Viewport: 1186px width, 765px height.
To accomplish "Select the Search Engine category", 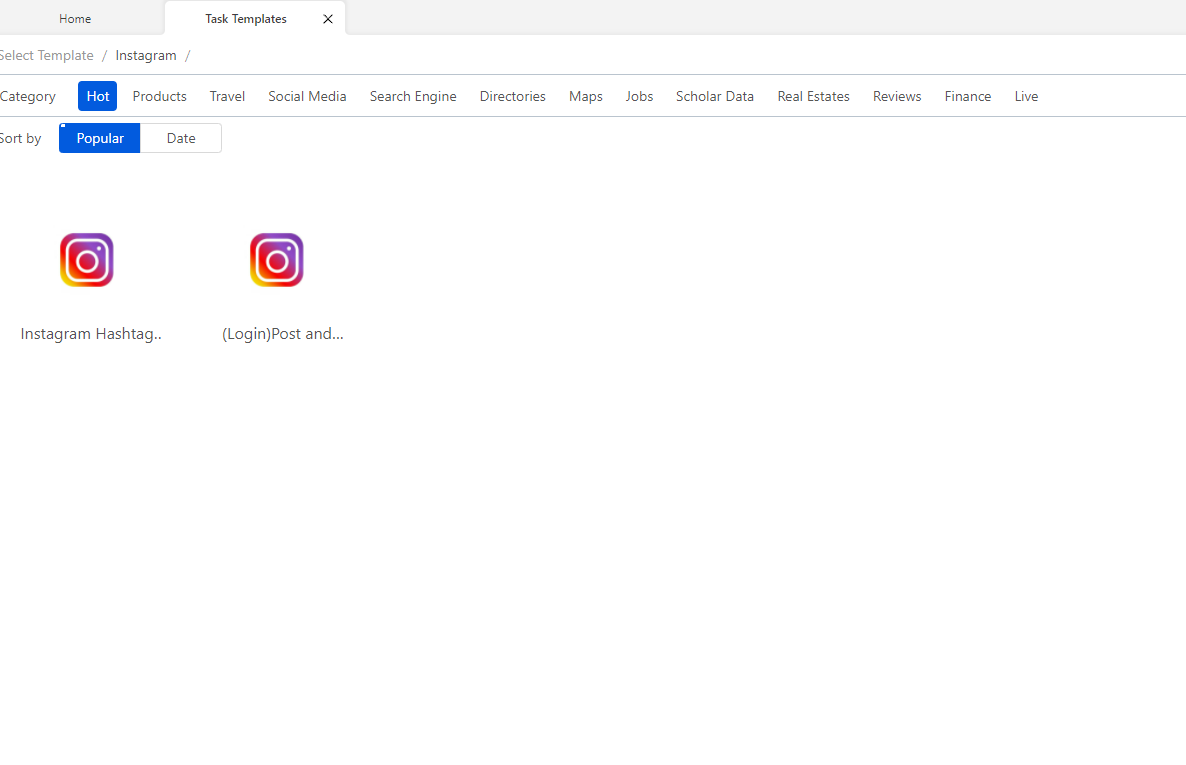I will [x=413, y=96].
